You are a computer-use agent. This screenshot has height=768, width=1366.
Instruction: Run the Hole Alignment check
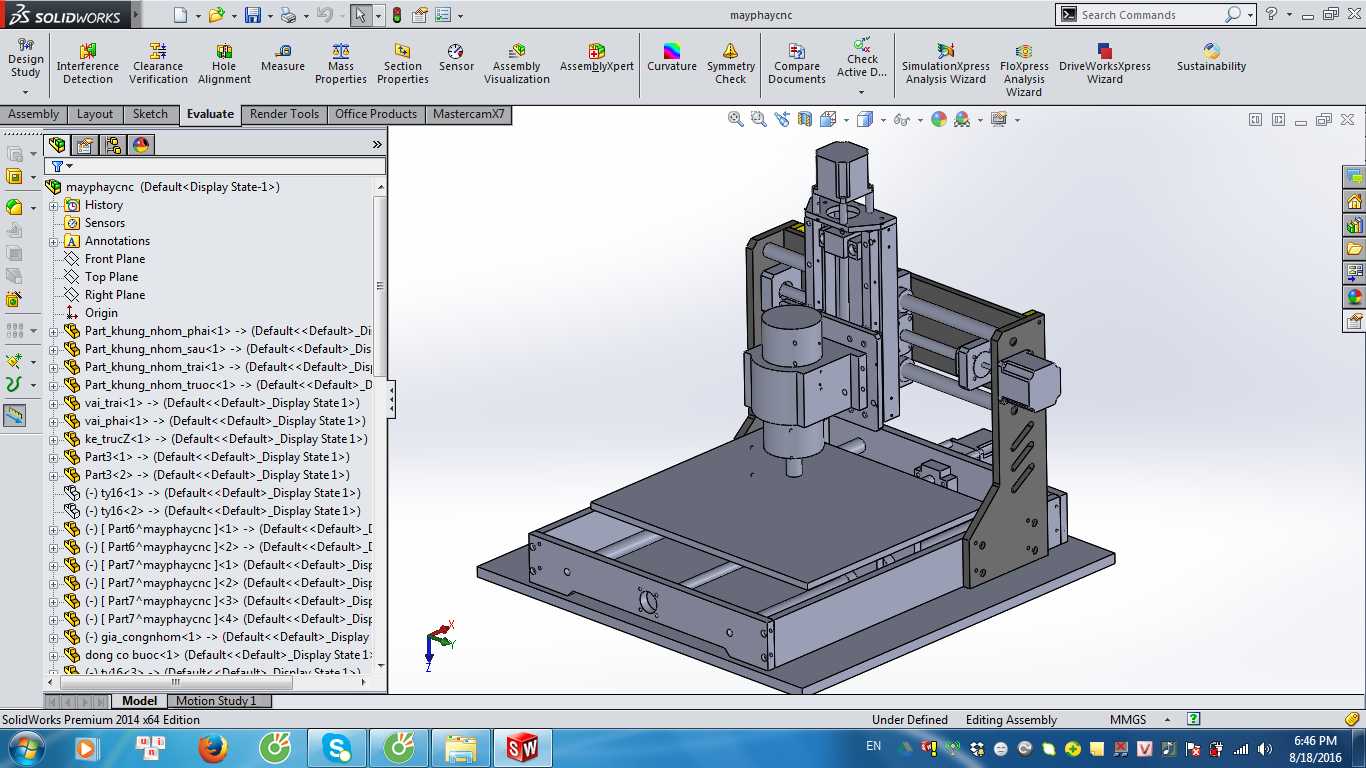pyautogui.click(x=224, y=64)
